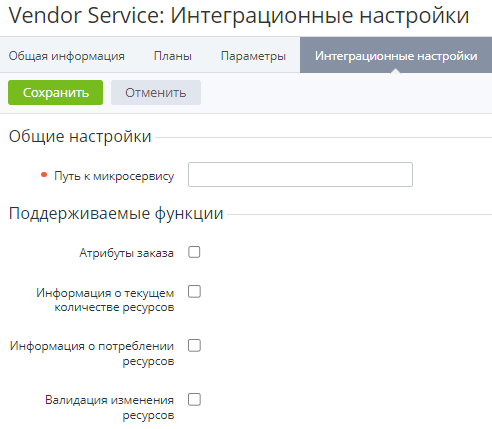The image size is (492, 429).
Task: Go to the Параметры tab
Action: pos(253,56)
